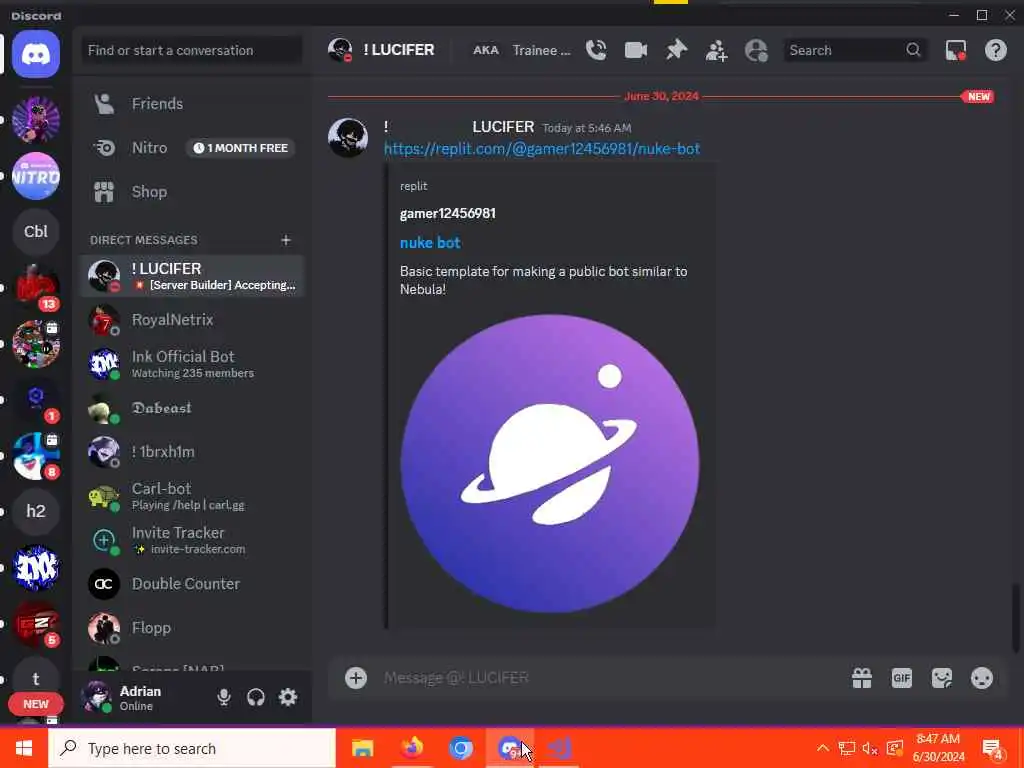The height and width of the screenshot is (768, 1024).
Task: Open the nuke bot embed title link
Action: (x=430, y=243)
